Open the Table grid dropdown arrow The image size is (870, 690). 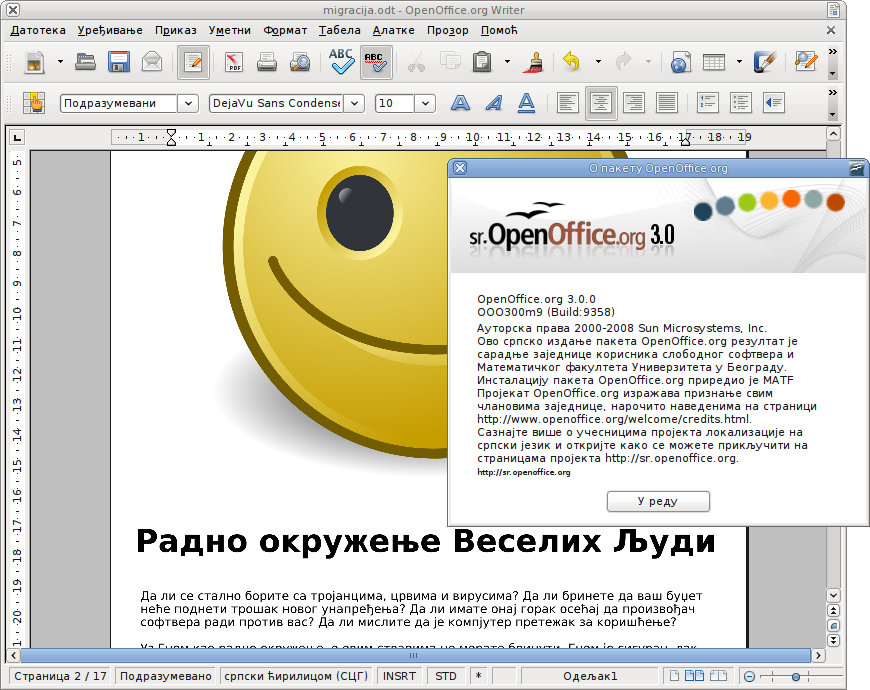(x=739, y=62)
